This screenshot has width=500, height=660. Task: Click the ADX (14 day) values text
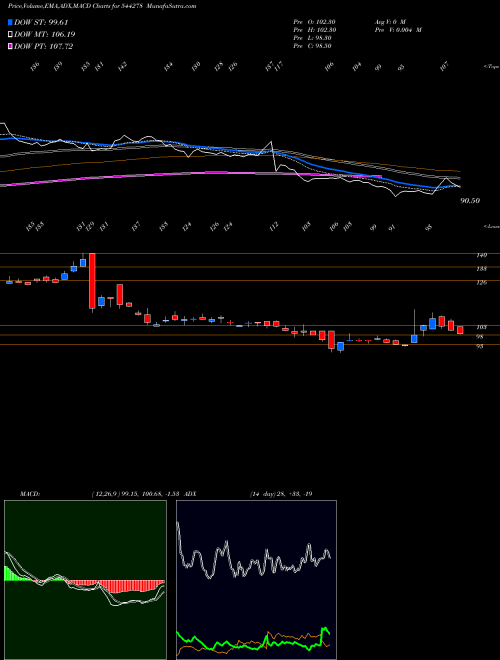(281, 494)
